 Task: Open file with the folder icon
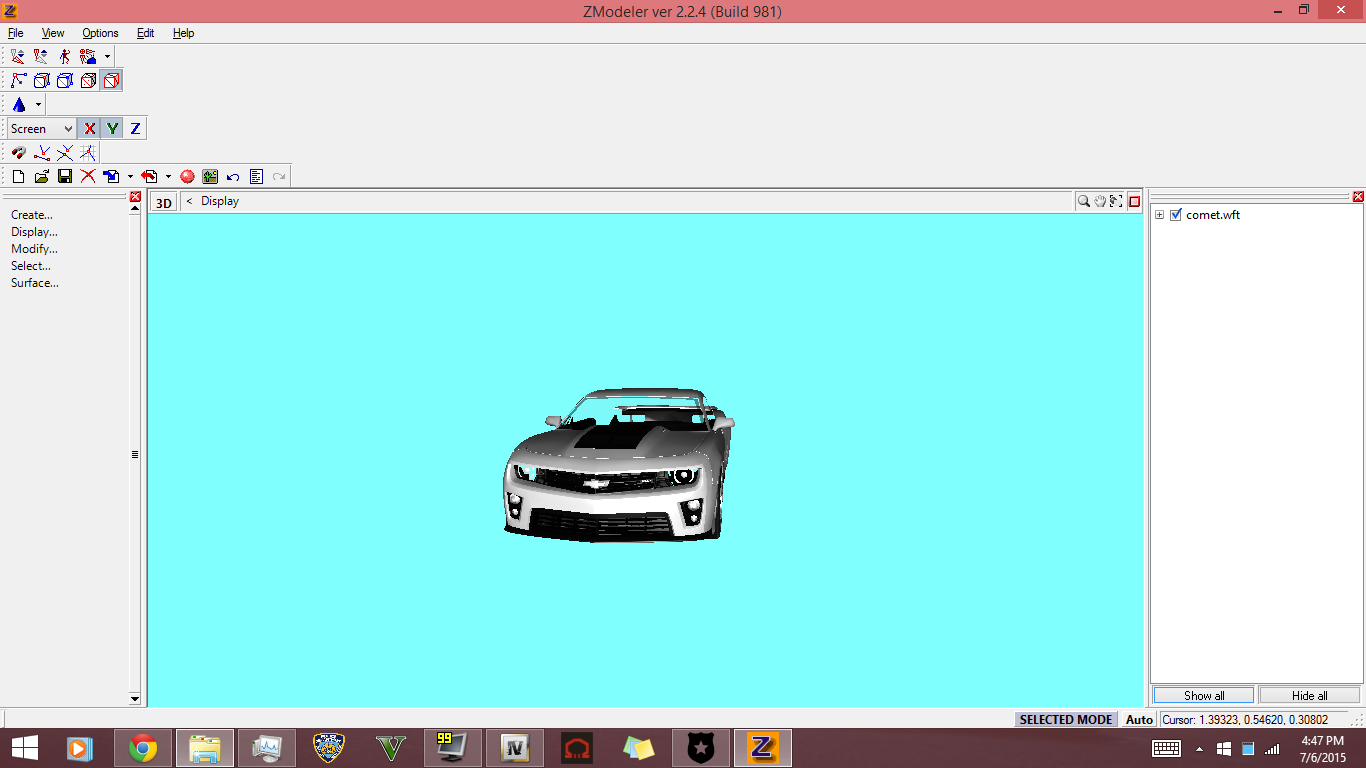41,177
